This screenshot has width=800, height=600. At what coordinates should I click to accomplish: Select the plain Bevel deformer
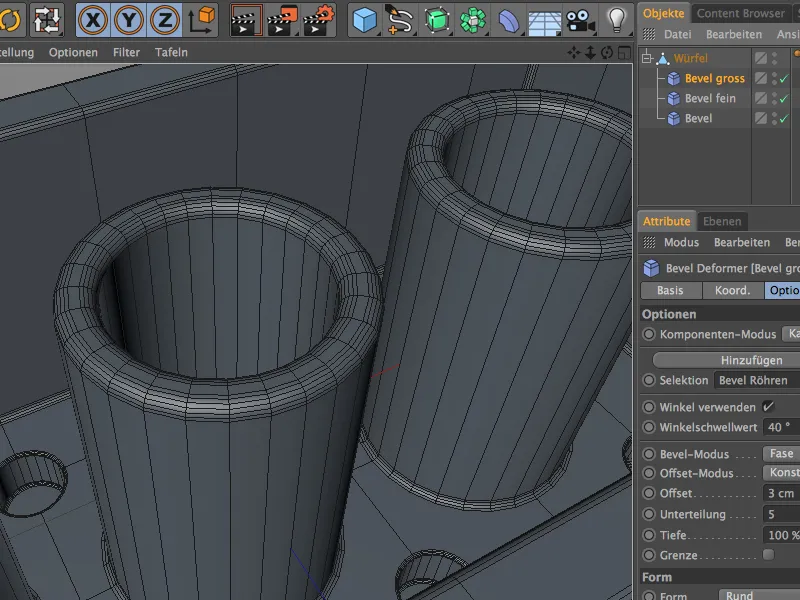698,118
